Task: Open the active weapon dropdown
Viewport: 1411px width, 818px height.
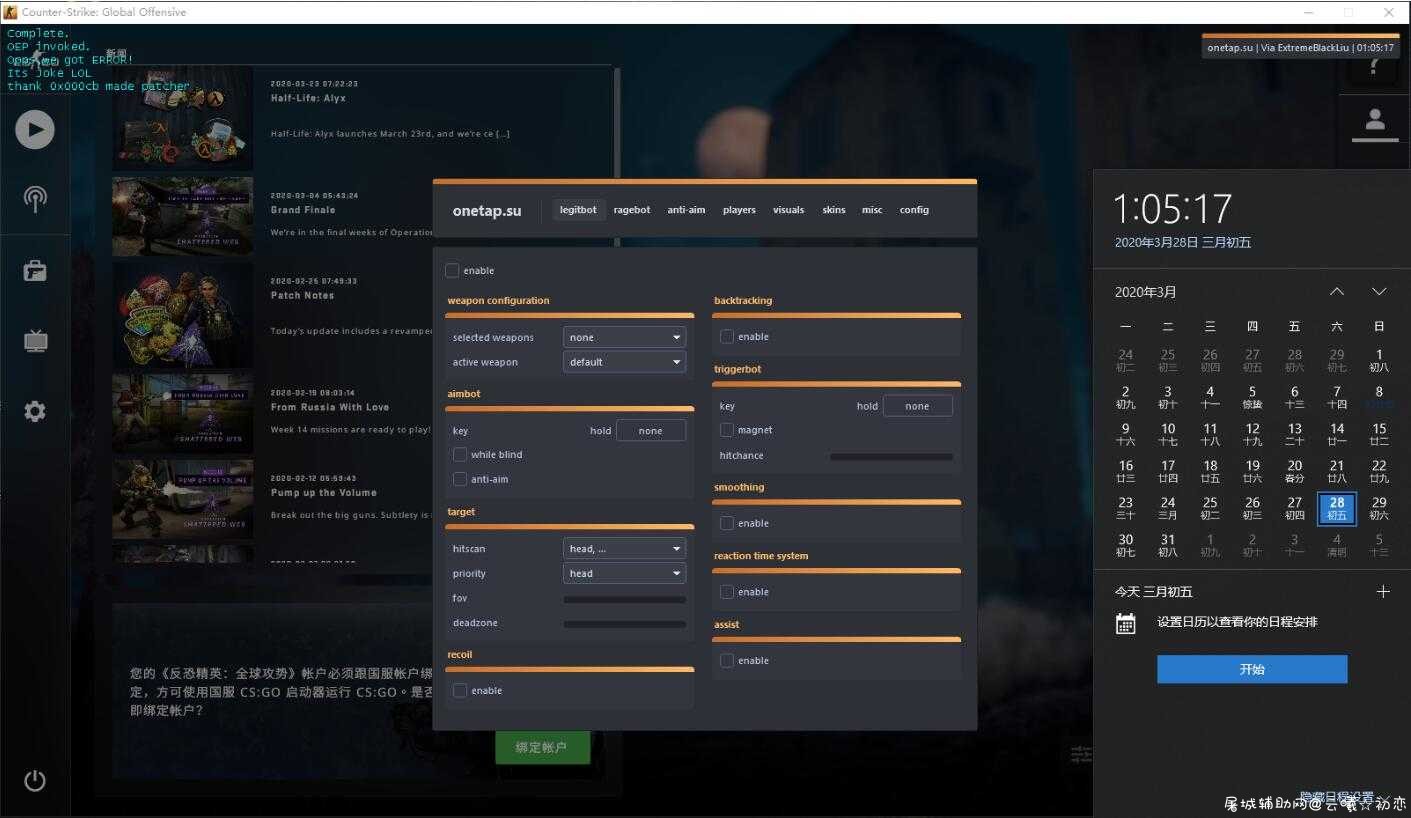Action: (625, 362)
